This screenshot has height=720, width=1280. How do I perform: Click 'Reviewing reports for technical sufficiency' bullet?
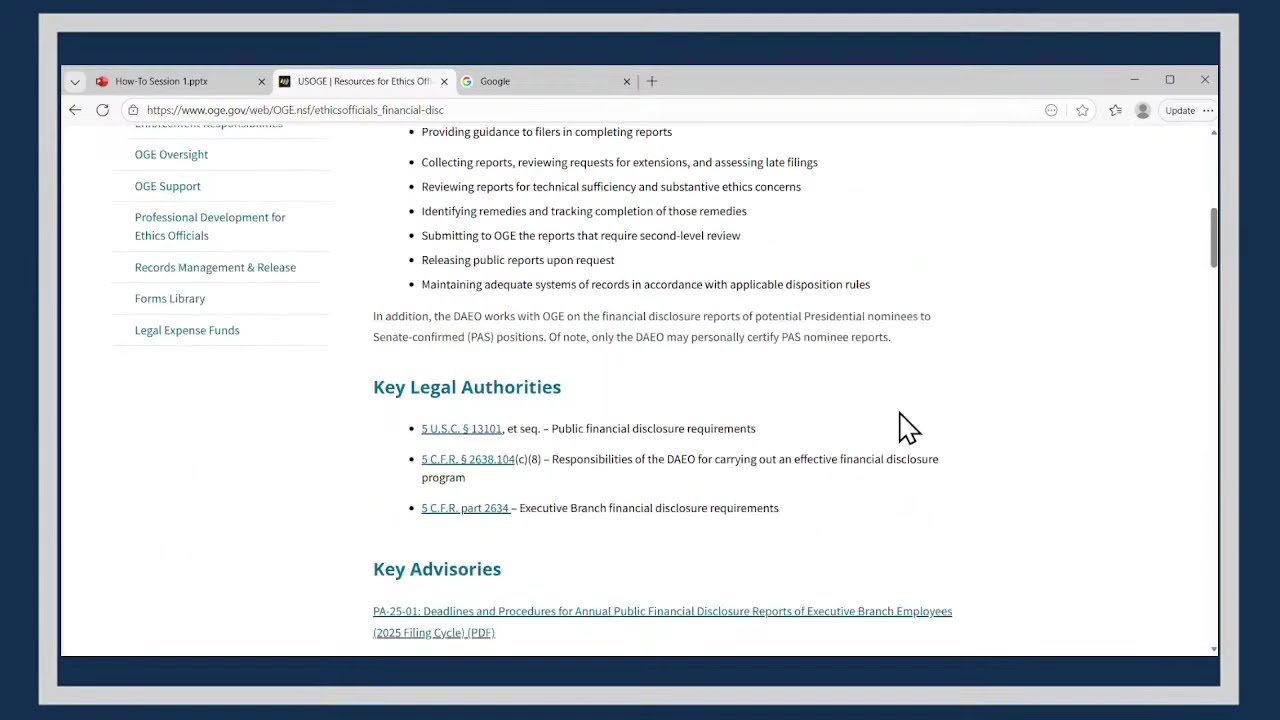coord(611,187)
